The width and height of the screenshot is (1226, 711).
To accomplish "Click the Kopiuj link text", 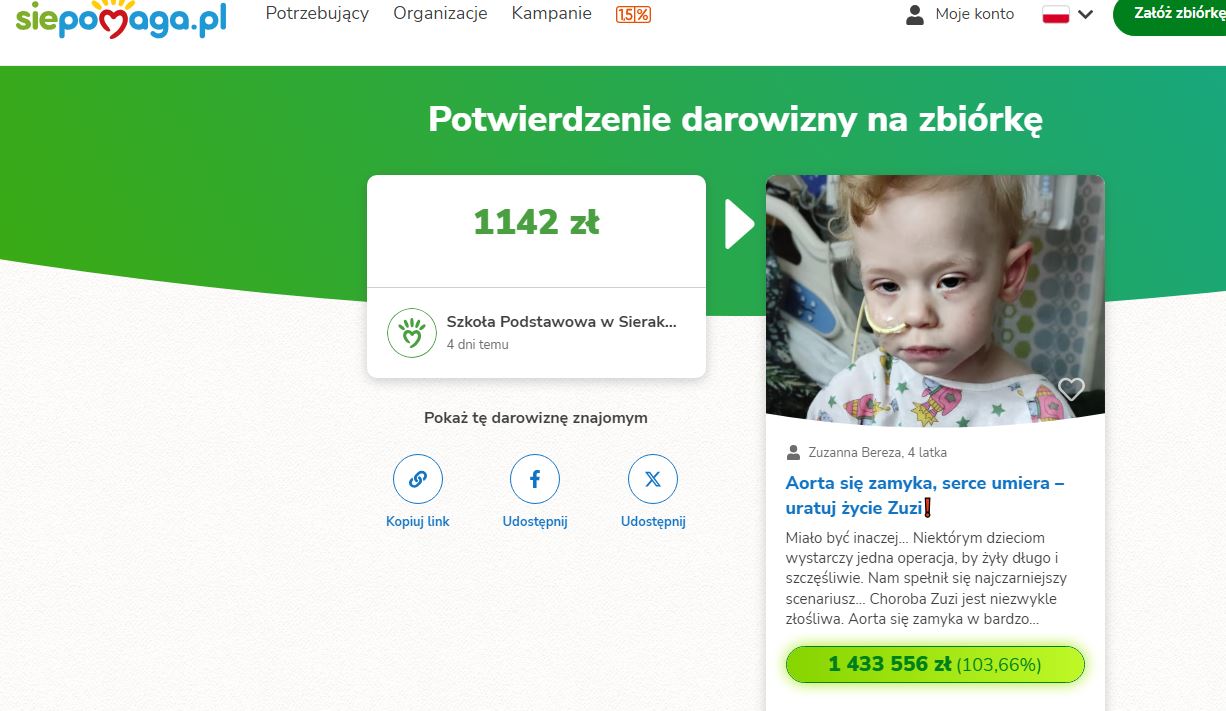I will [x=418, y=521].
